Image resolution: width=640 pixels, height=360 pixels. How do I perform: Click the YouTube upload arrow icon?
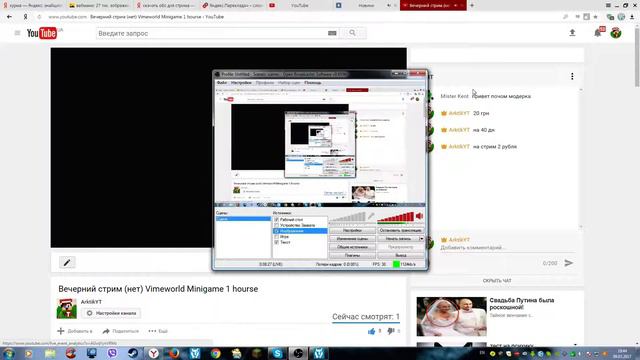(x=572, y=33)
